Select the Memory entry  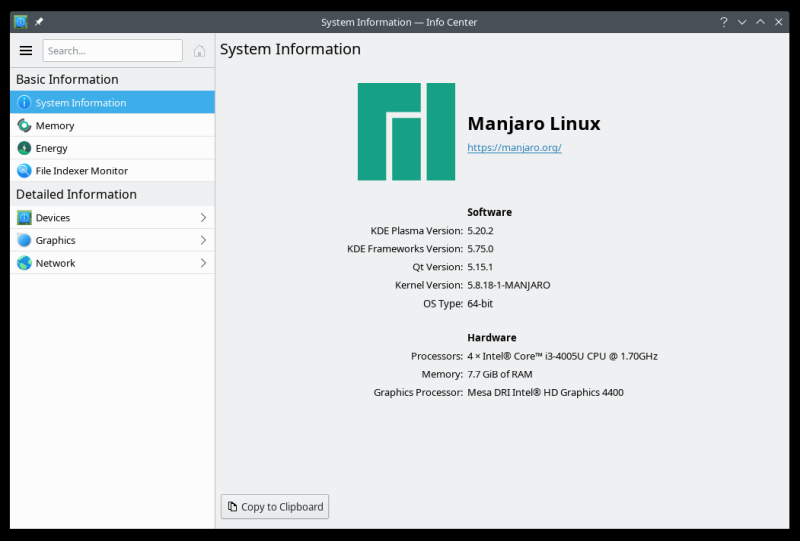coord(55,126)
